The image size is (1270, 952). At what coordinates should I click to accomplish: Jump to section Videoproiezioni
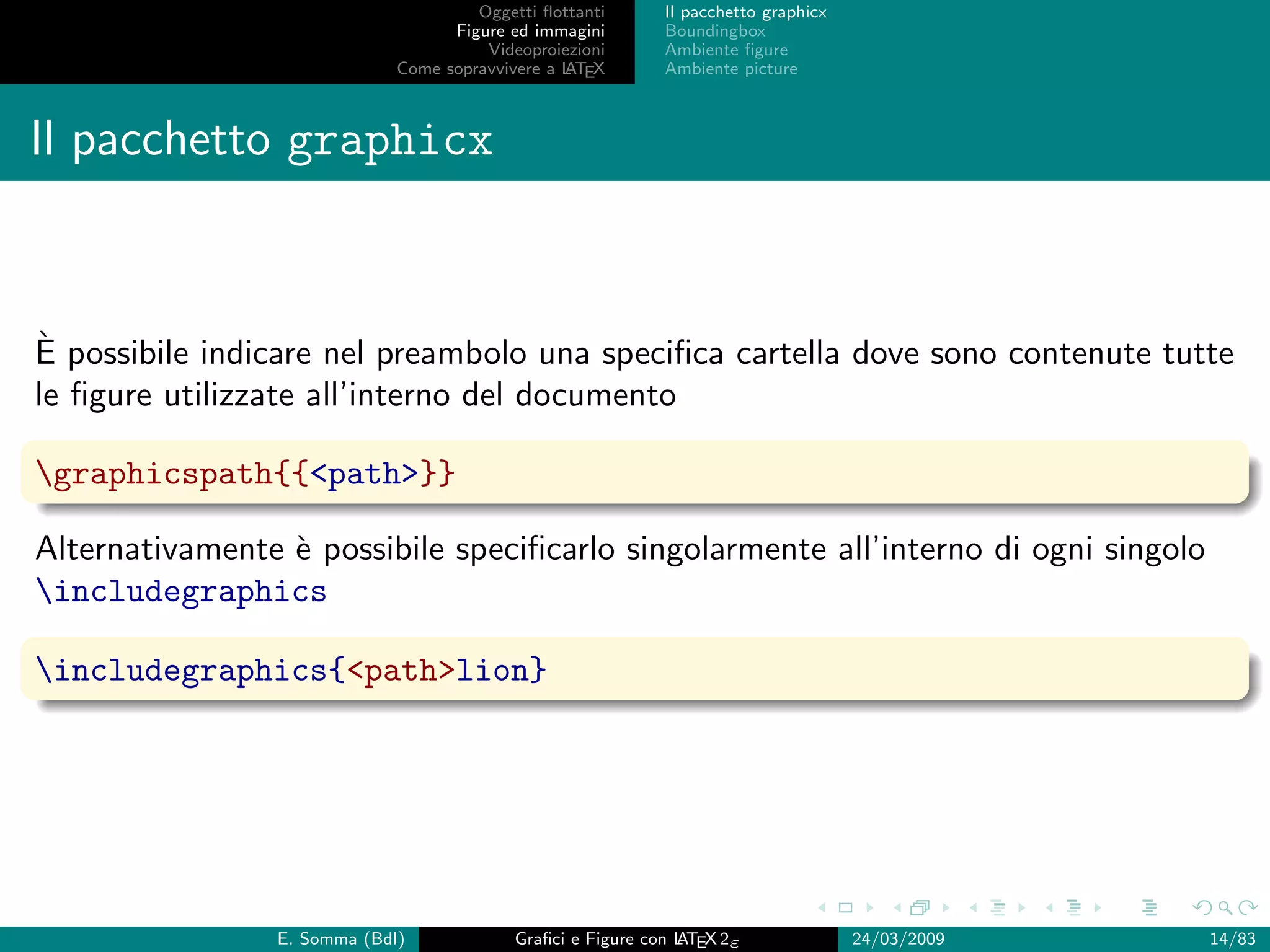[x=546, y=50]
